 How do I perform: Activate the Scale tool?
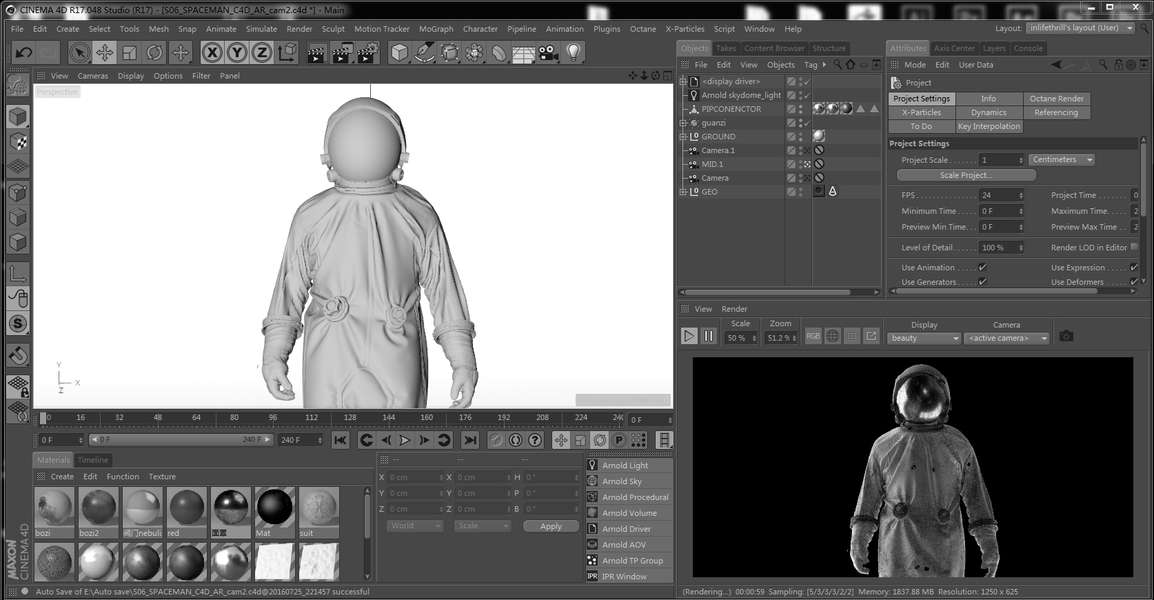click(x=130, y=52)
